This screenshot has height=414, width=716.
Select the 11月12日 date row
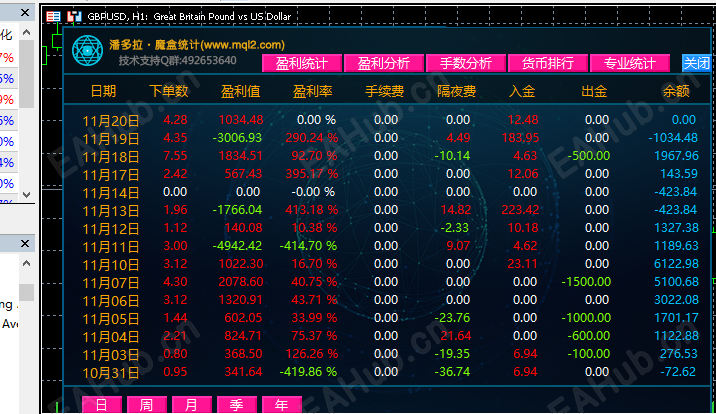[x=111, y=229]
